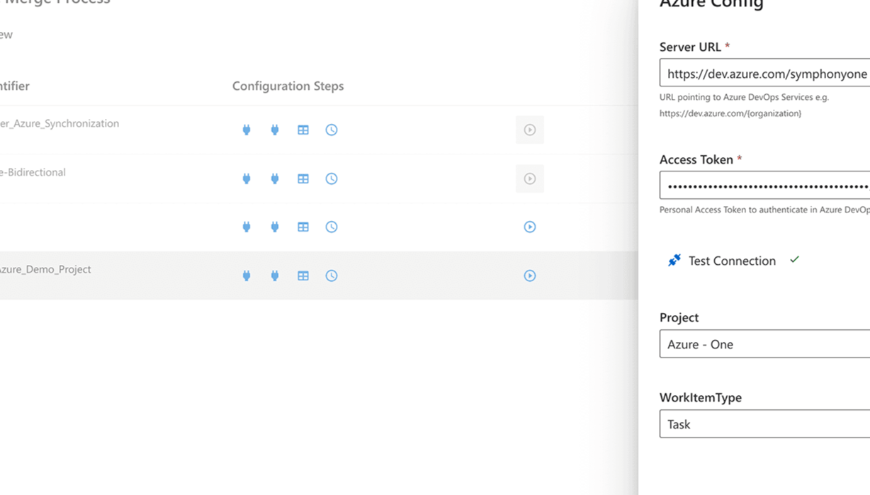Select the Azure_Synchronization row name

click(60, 124)
